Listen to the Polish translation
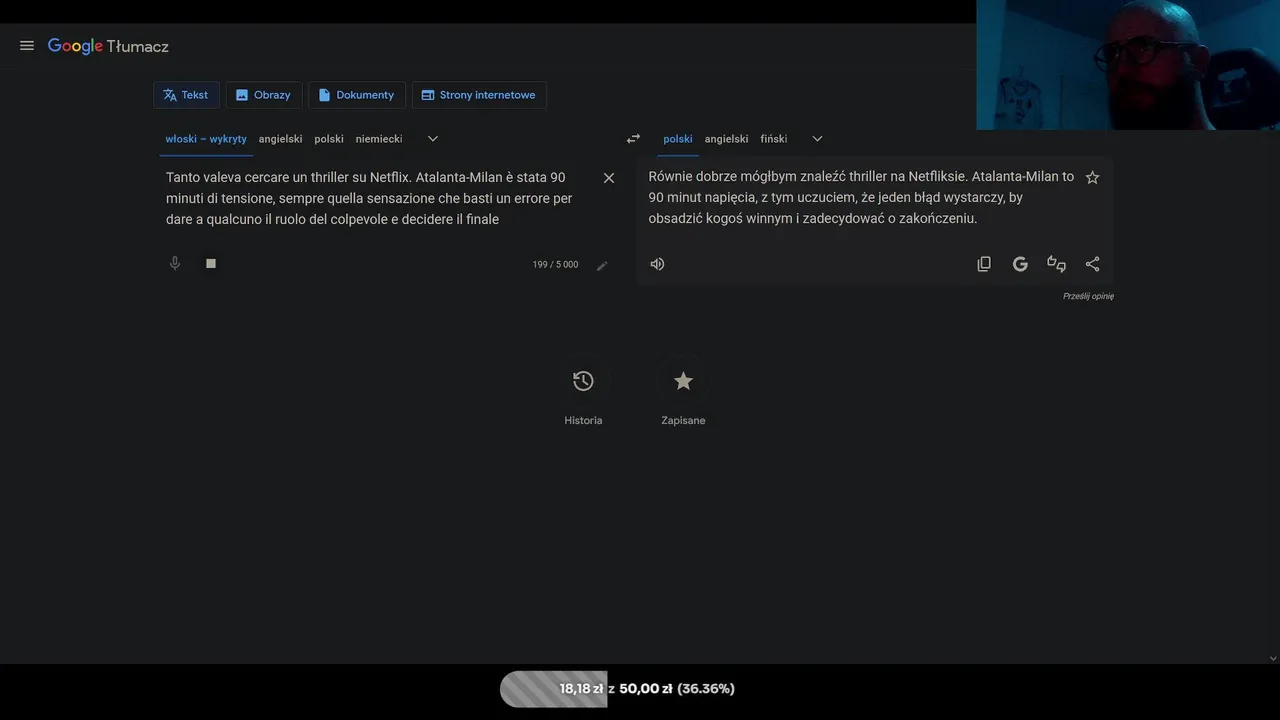 657,264
